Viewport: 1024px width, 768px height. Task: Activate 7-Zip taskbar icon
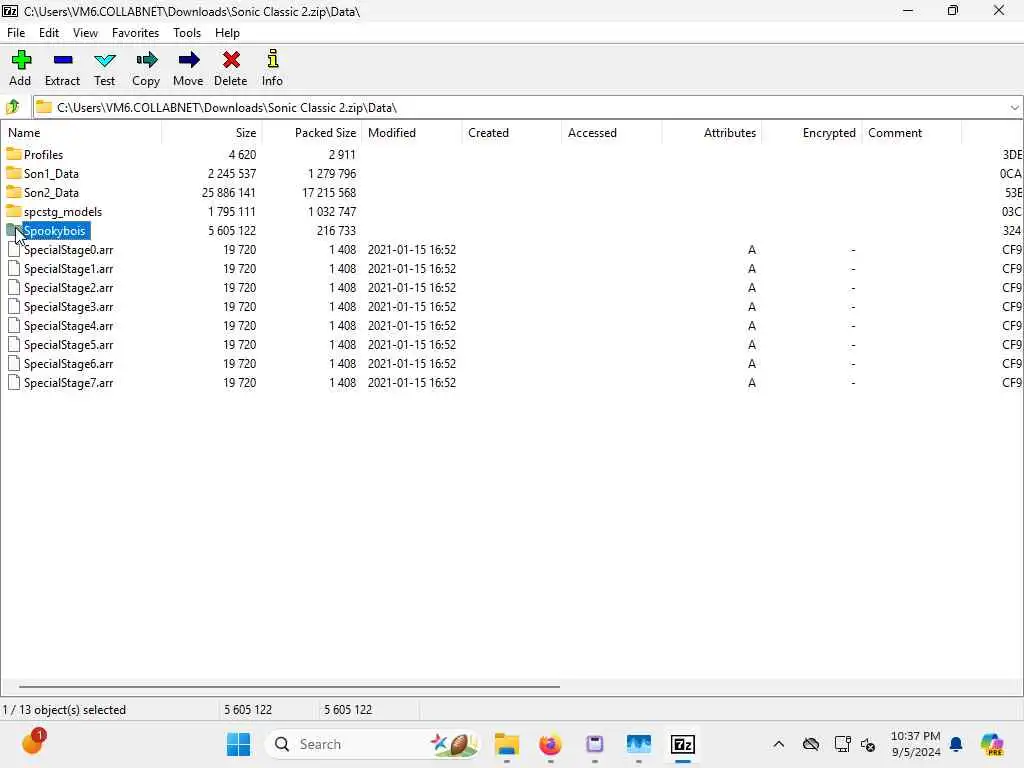[x=682, y=744]
